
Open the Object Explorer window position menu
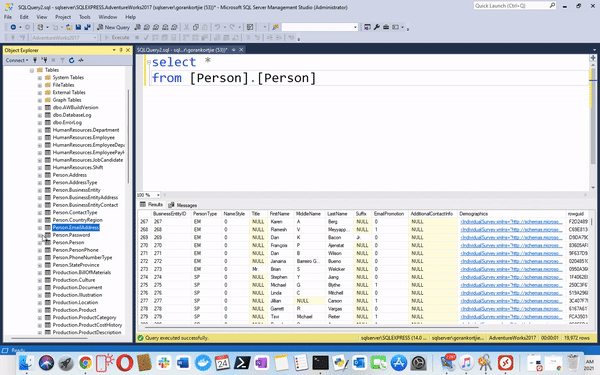(114, 50)
